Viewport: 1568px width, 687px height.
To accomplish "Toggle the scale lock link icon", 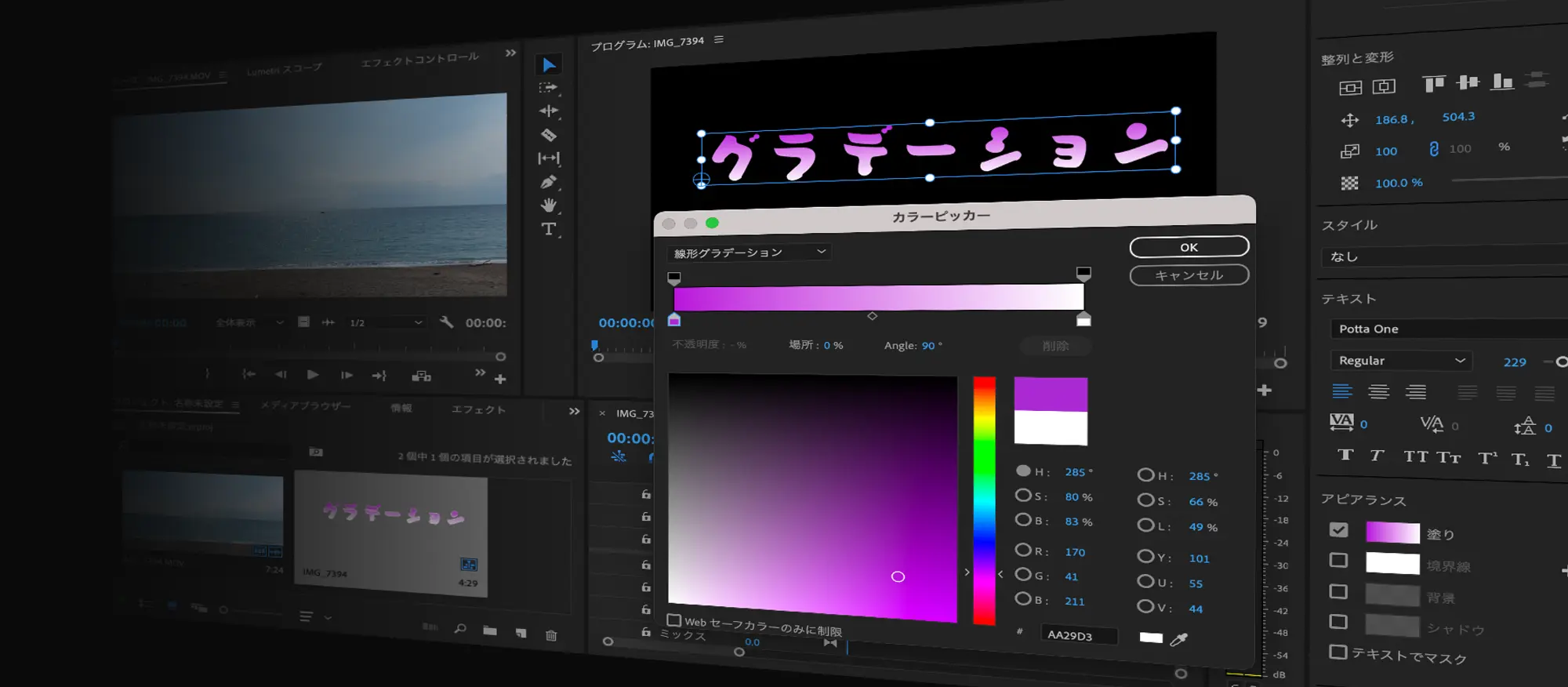I will click(1434, 149).
